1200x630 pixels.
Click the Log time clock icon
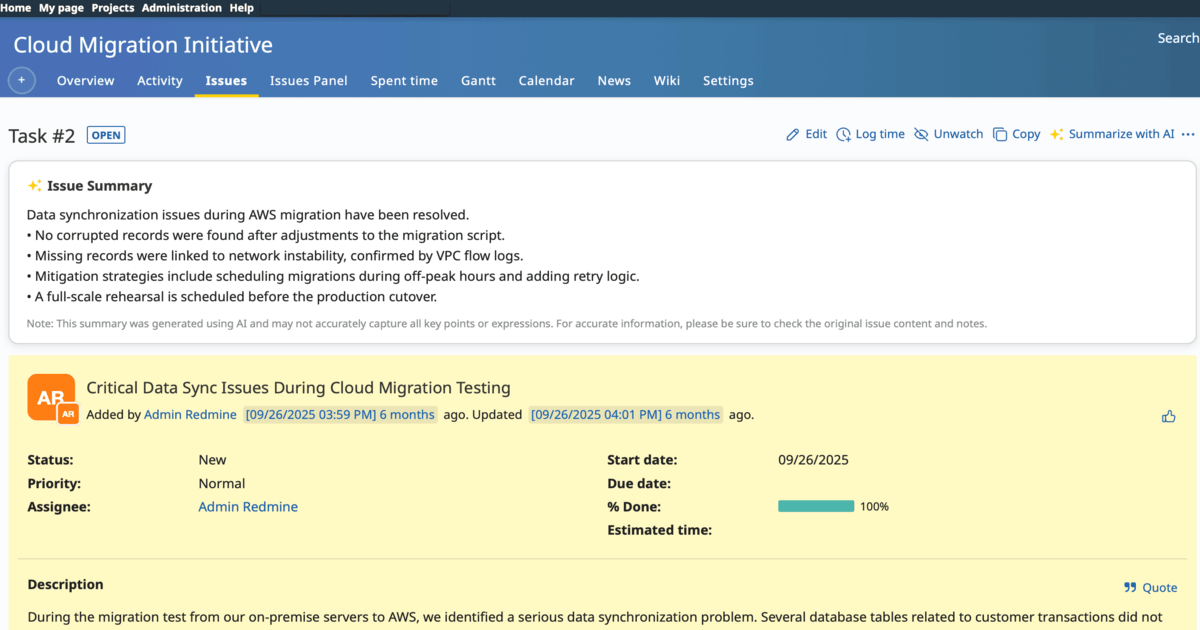843,133
